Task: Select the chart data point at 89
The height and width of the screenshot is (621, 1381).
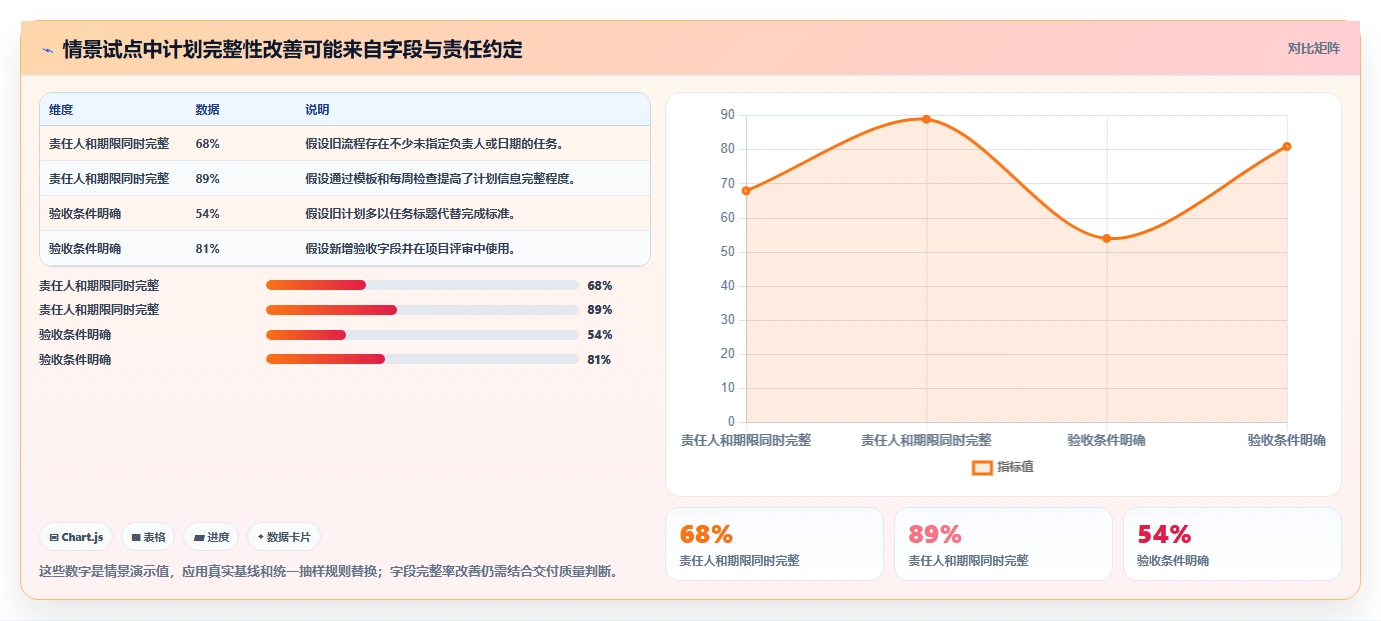Action: (x=926, y=119)
